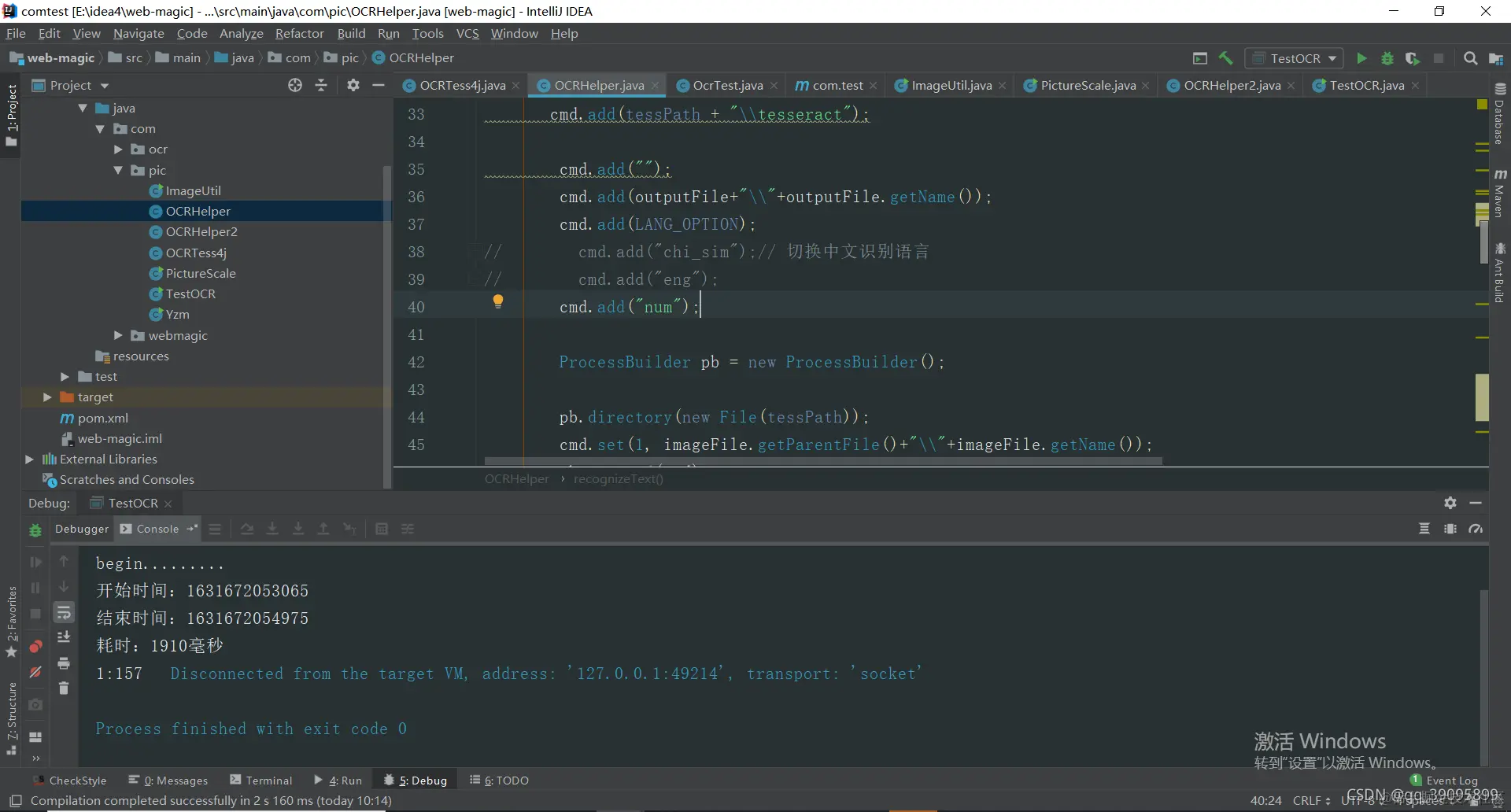Screen dimensions: 1511x812
Task: Click Evaluate Expression calculator icon
Action: click(x=382, y=529)
